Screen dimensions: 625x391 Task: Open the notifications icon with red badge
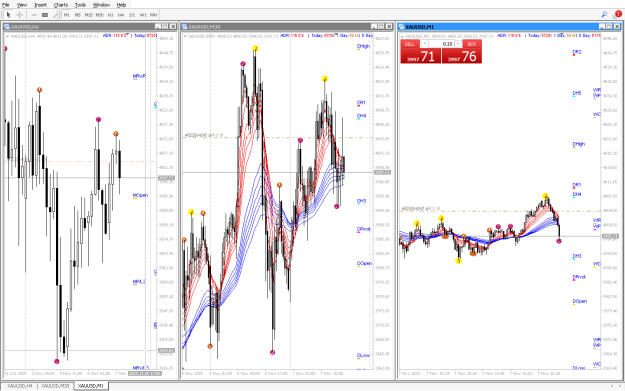point(617,14)
